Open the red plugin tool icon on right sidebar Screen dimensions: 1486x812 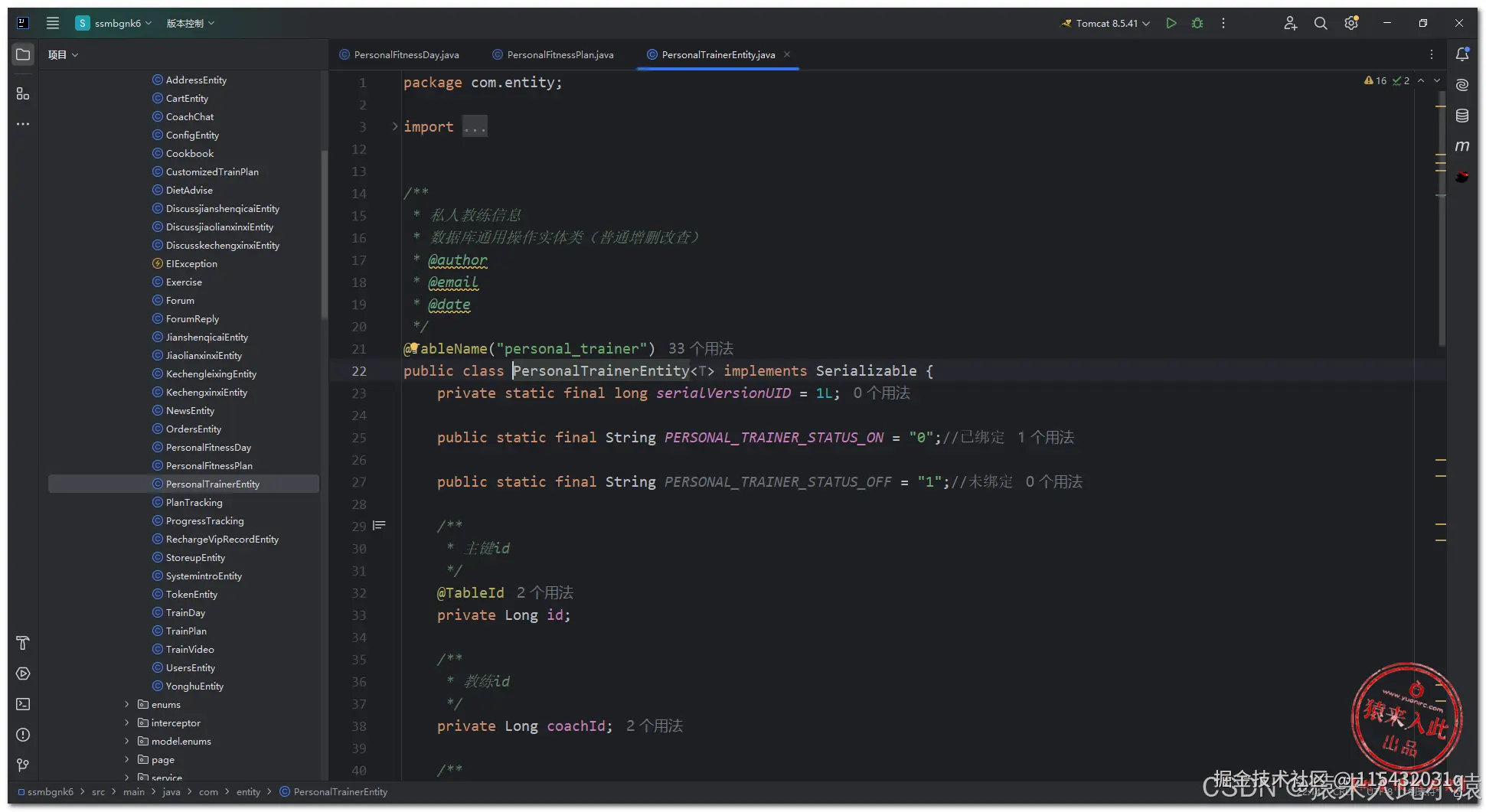[1462, 177]
